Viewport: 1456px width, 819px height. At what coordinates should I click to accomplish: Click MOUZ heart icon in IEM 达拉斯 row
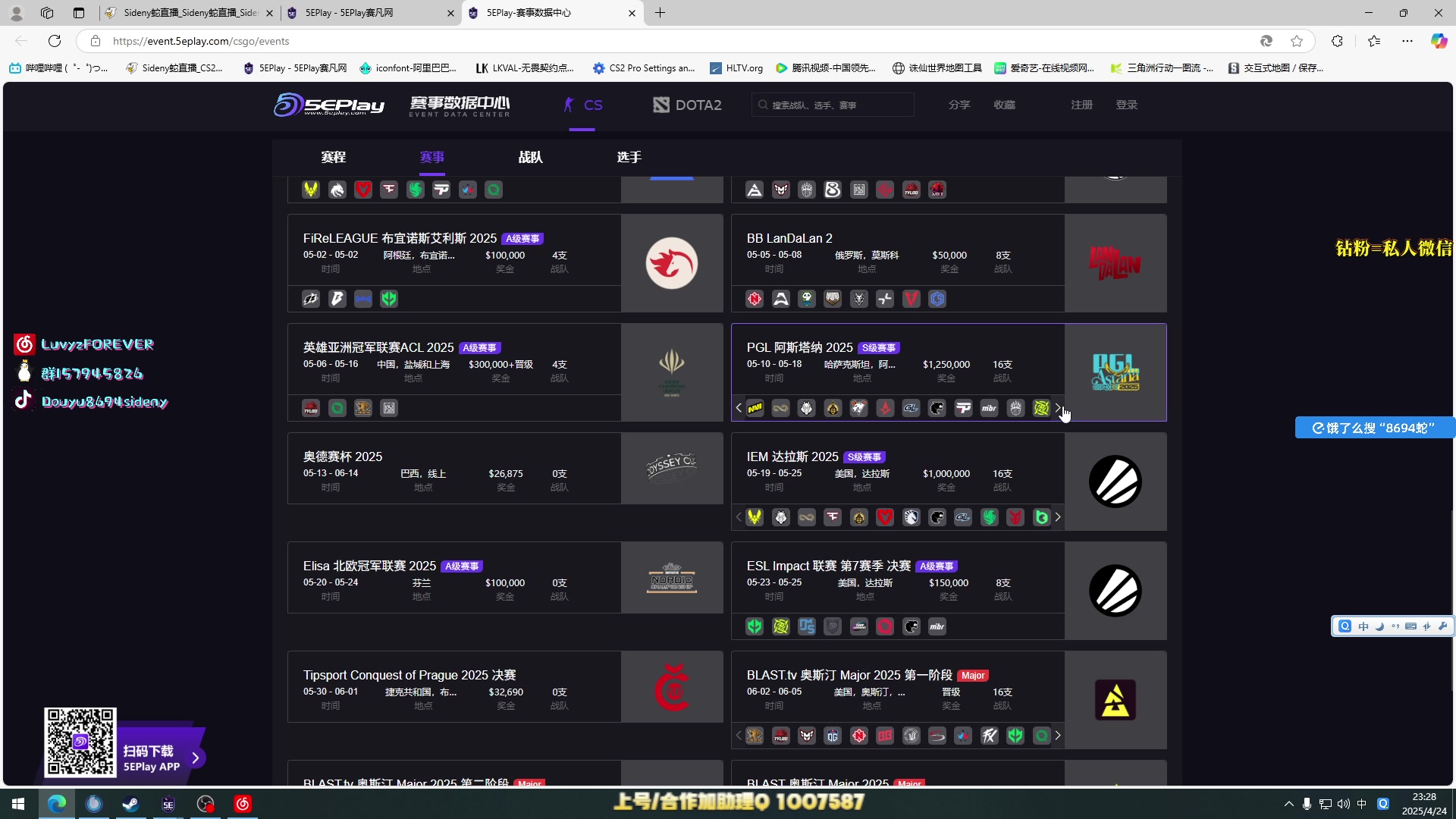(885, 517)
